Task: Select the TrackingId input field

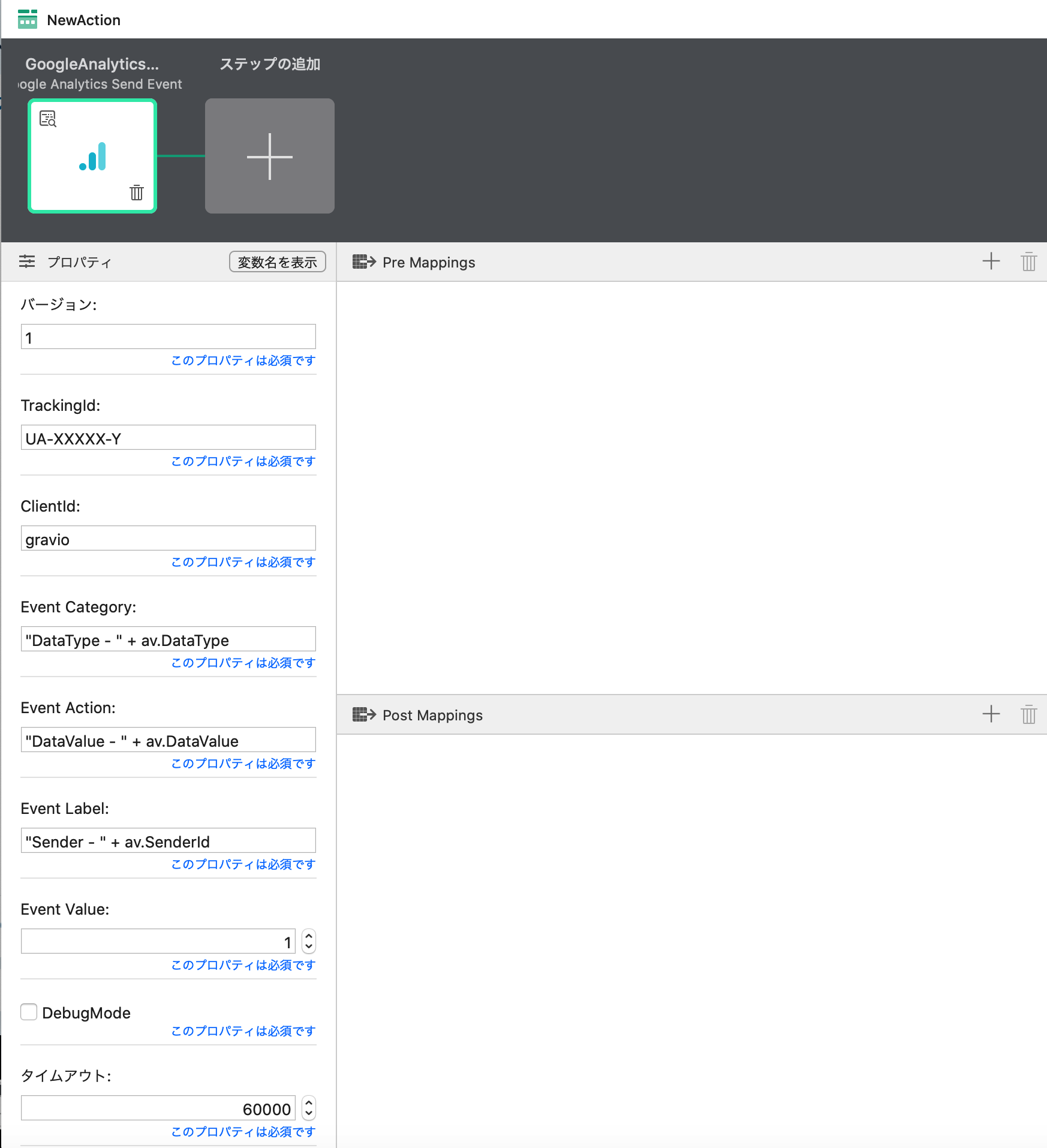Action: [x=168, y=437]
